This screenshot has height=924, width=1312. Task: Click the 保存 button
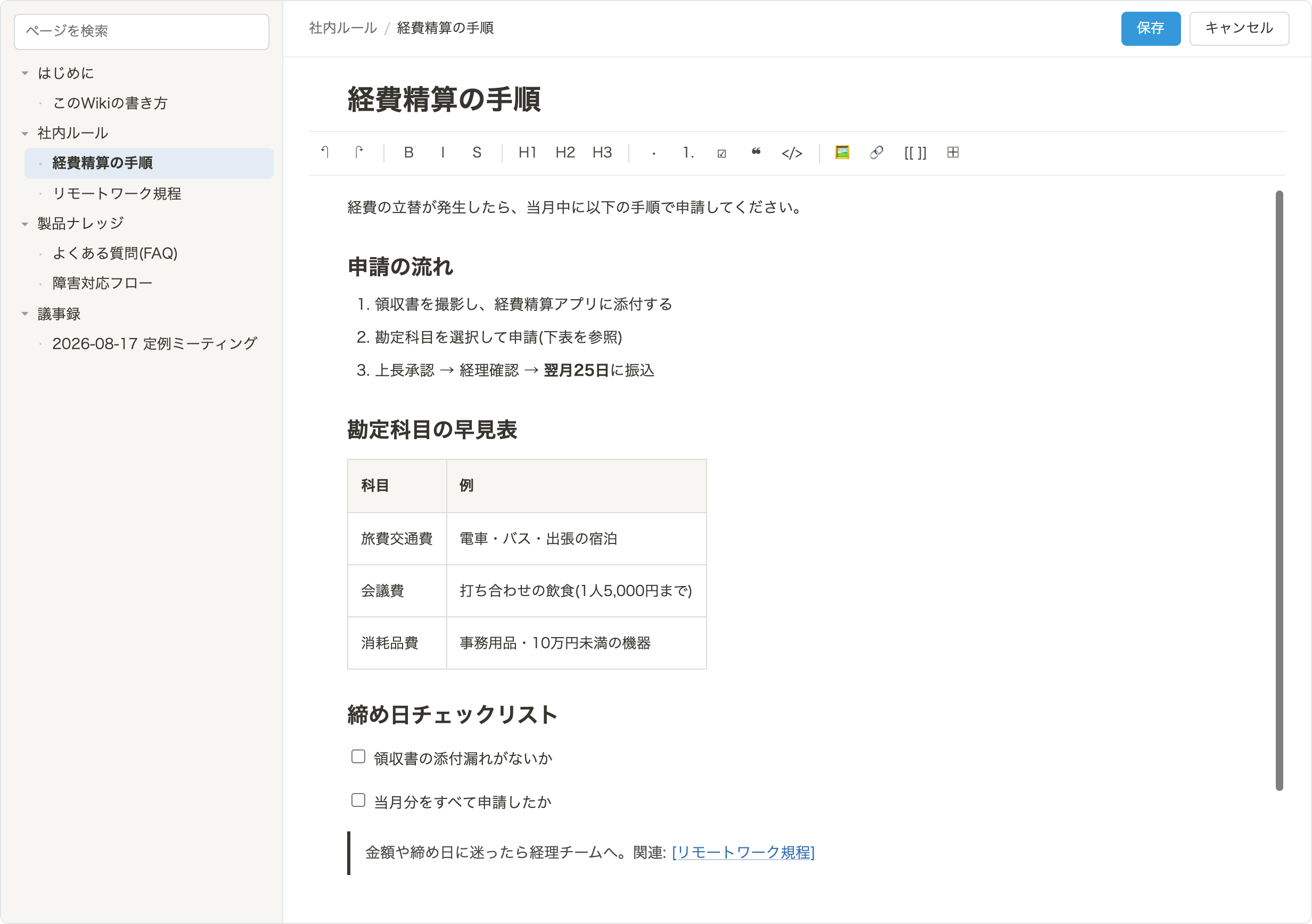[x=1150, y=28]
